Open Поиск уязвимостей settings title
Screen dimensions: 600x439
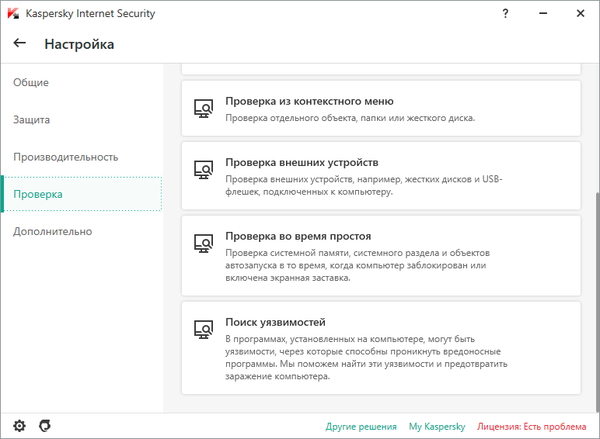pyautogui.click(x=276, y=322)
